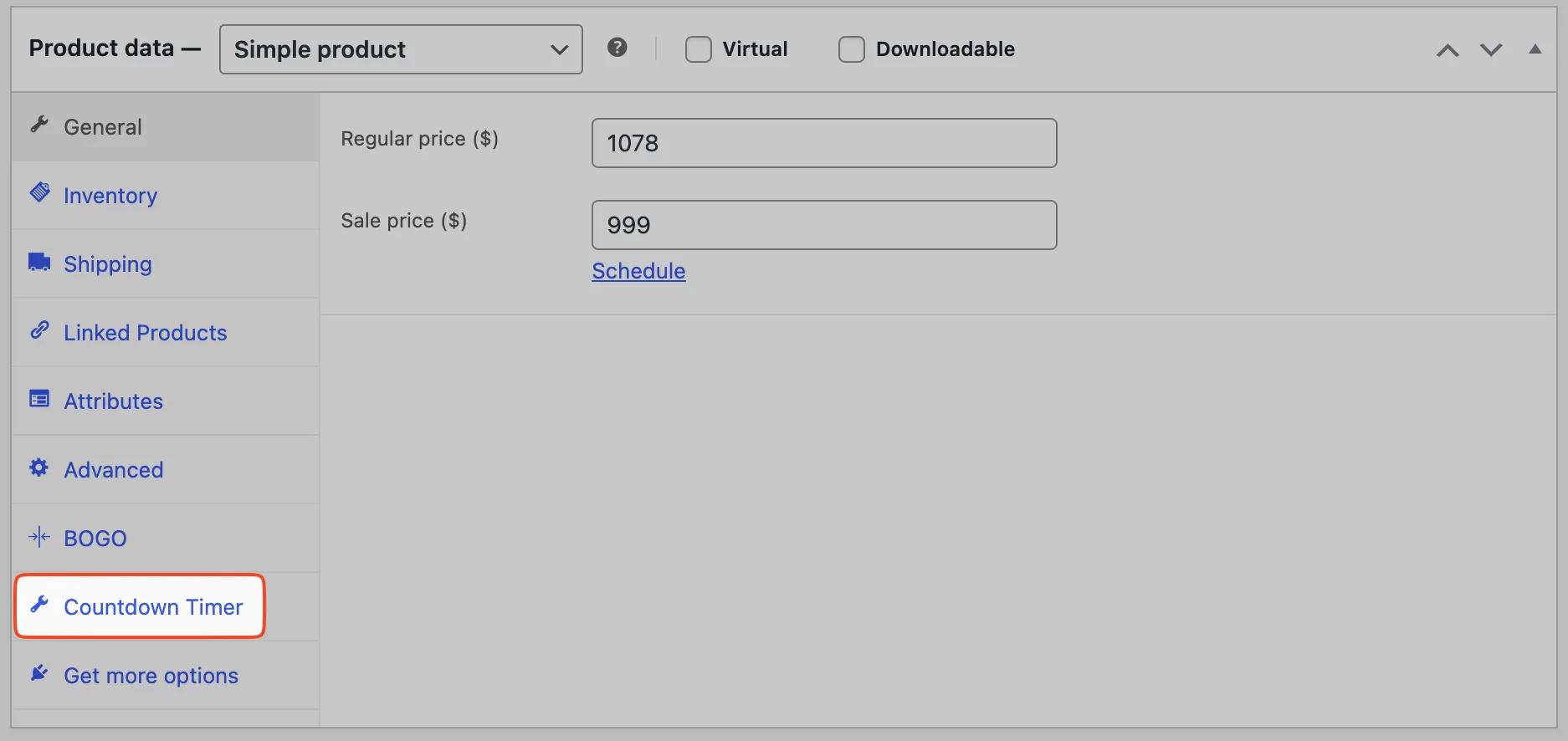The height and width of the screenshot is (741, 1568).
Task: Click the Attributes list icon
Action: tap(39, 399)
